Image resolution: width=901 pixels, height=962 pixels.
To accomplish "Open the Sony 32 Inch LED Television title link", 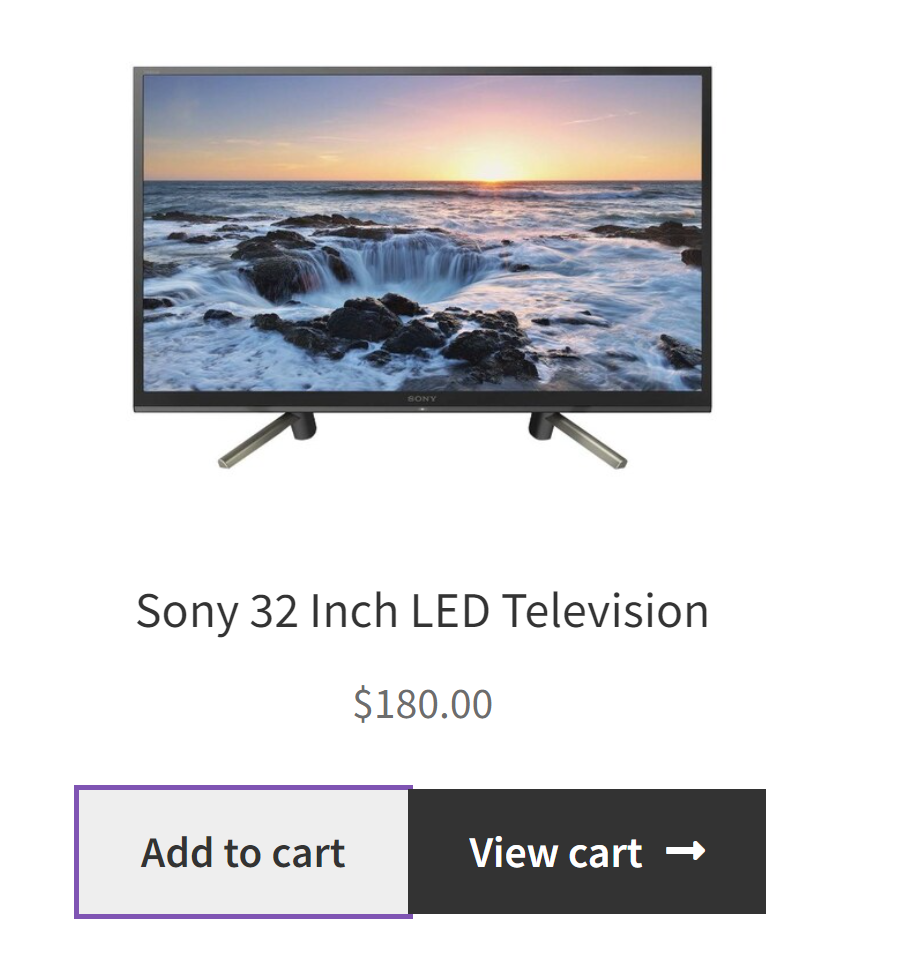I will tap(422, 611).
